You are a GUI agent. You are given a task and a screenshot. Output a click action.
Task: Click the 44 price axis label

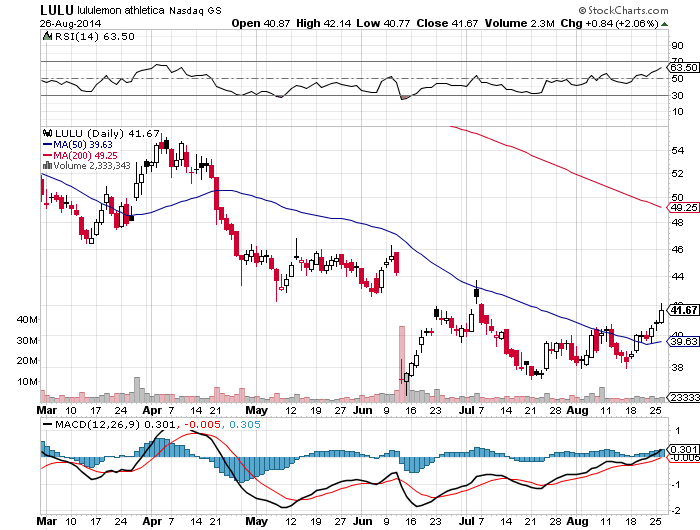click(677, 277)
